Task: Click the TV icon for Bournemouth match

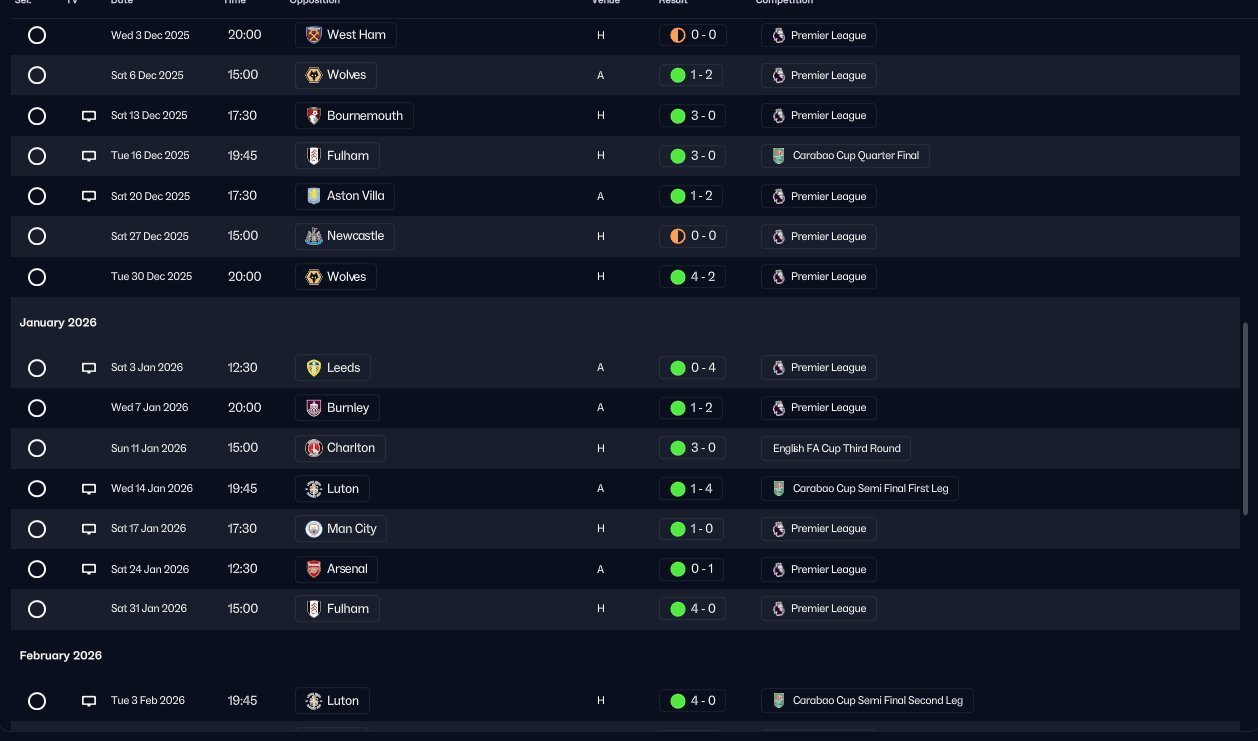Action: 89,116
